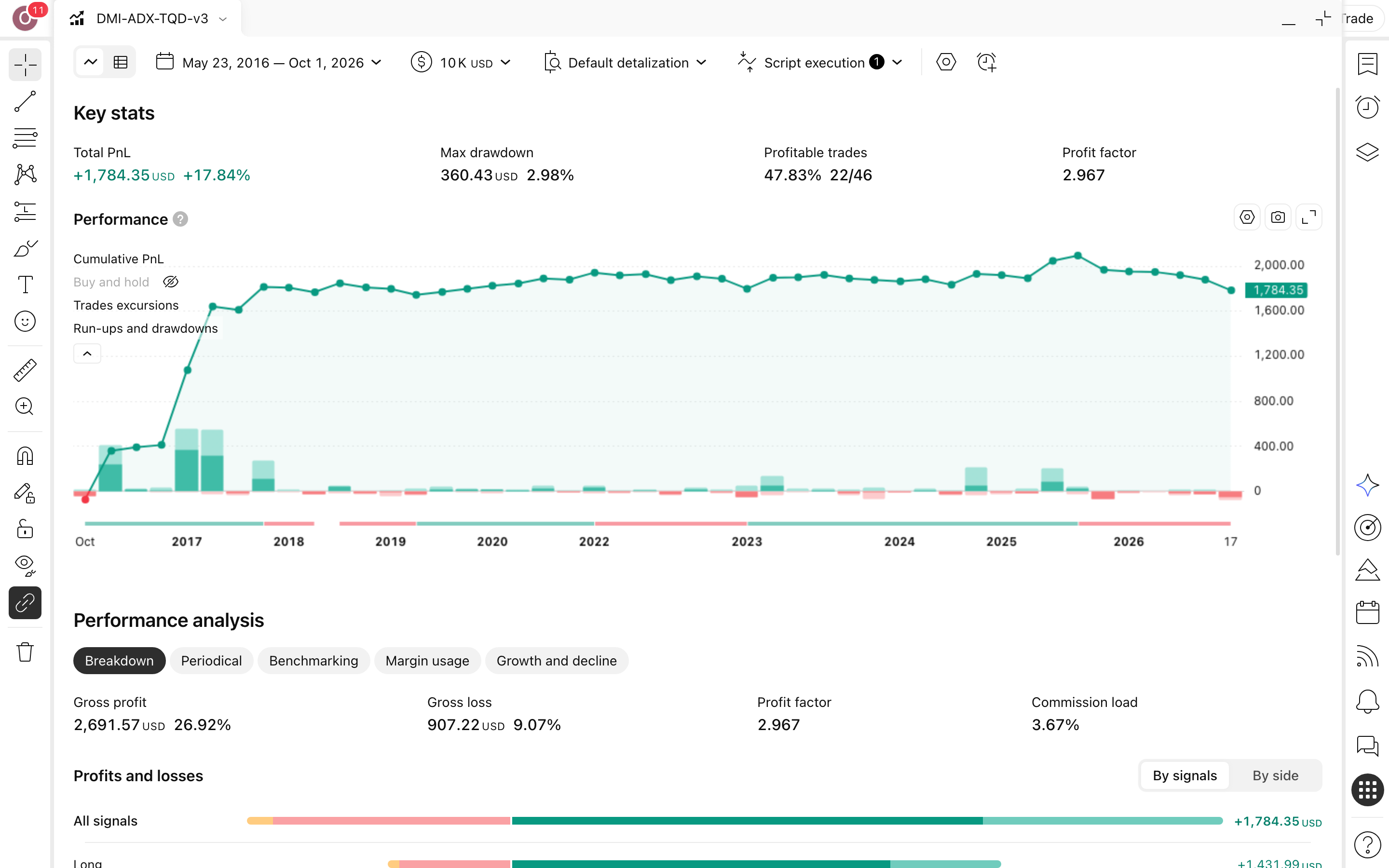Screen dimensions: 1389x868
Task: Remove all drawings with trash icon
Action: click(x=25, y=652)
